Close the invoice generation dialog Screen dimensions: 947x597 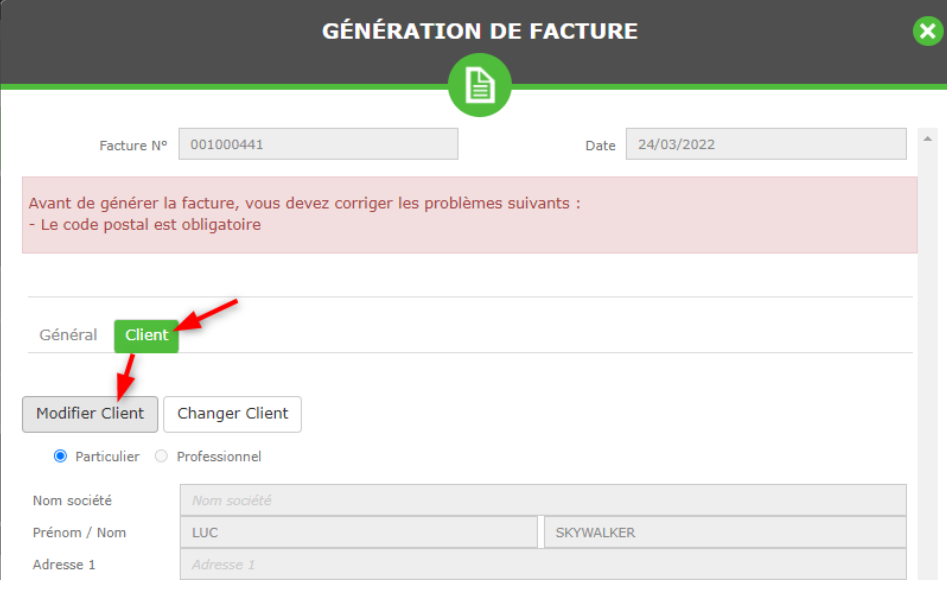click(x=928, y=31)
